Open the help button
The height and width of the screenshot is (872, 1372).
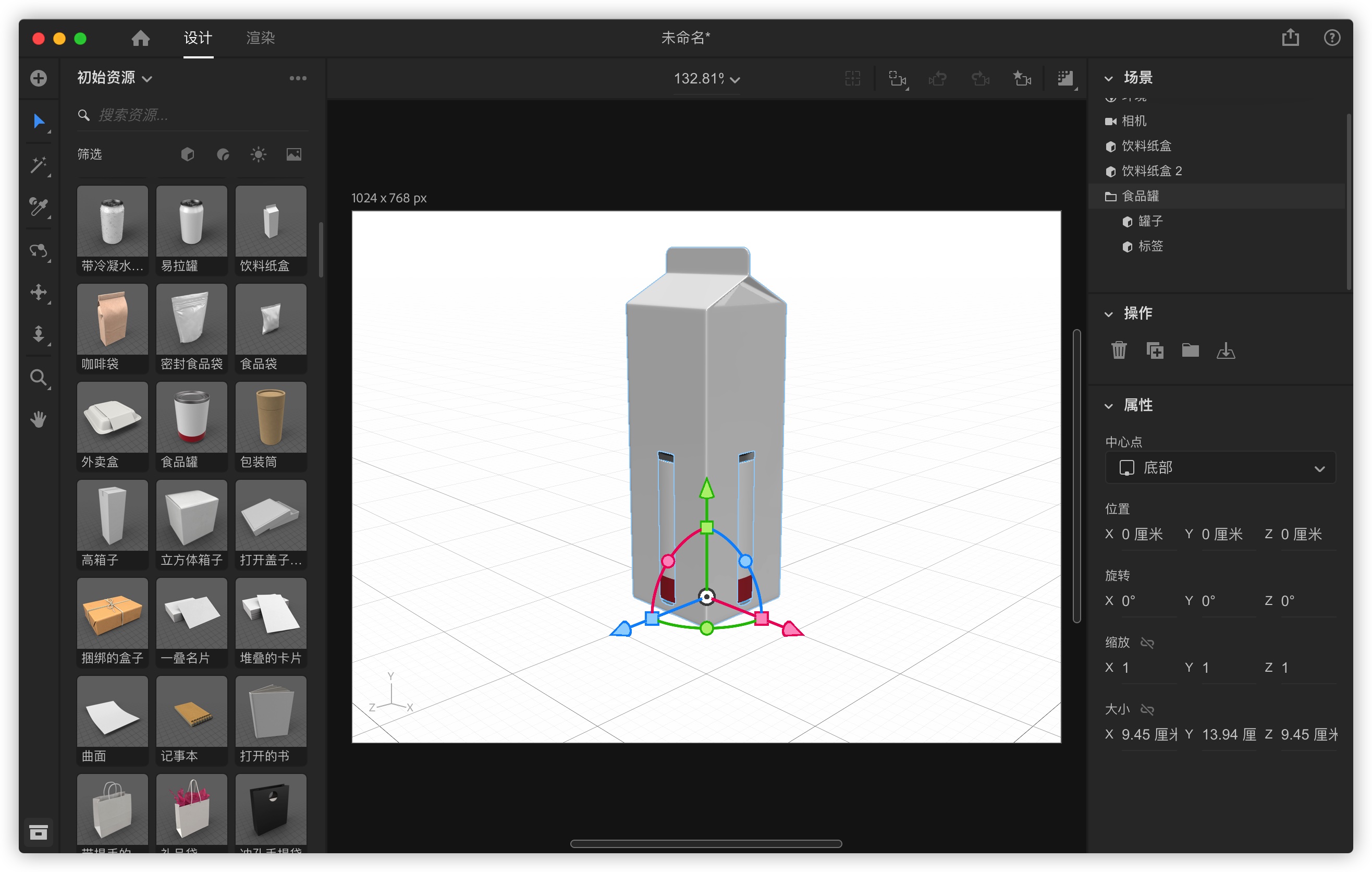click(1332, 38)
